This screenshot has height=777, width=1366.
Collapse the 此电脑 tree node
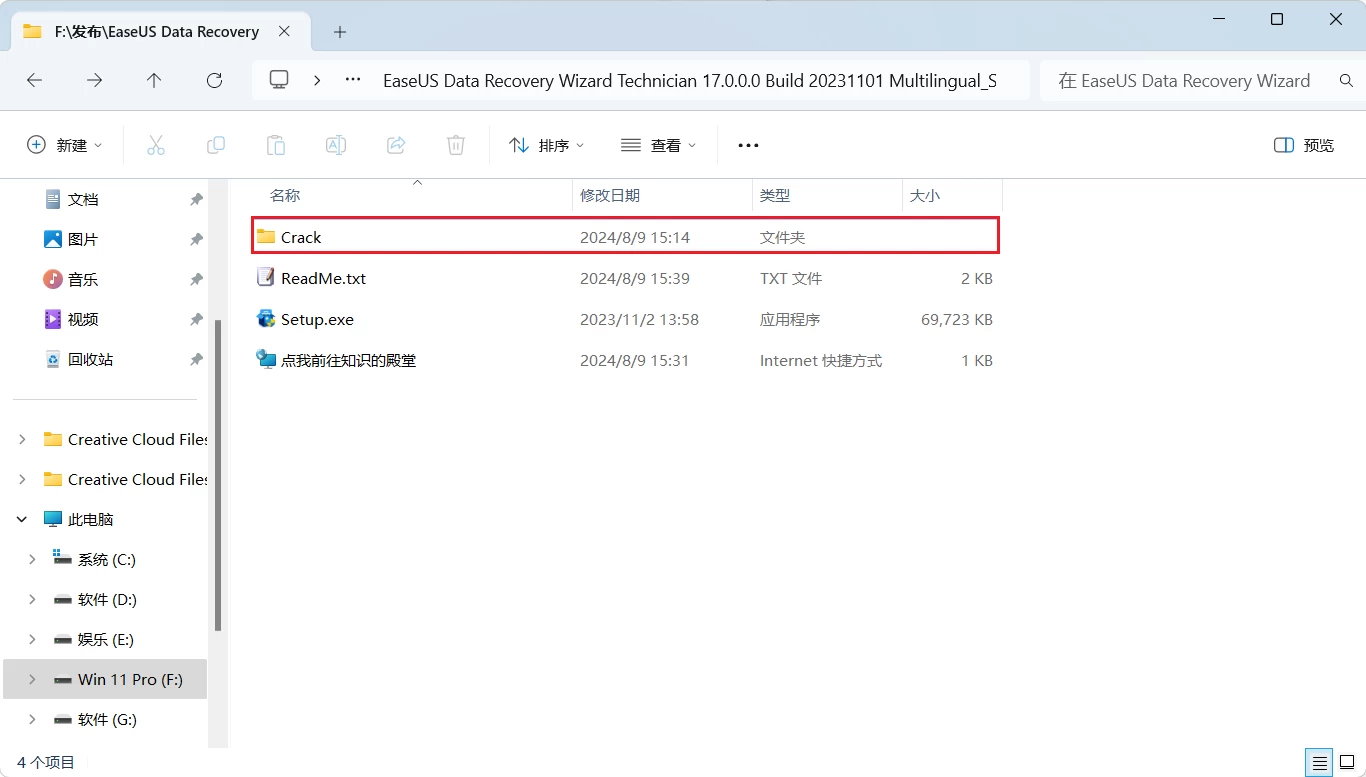(22, 519)
